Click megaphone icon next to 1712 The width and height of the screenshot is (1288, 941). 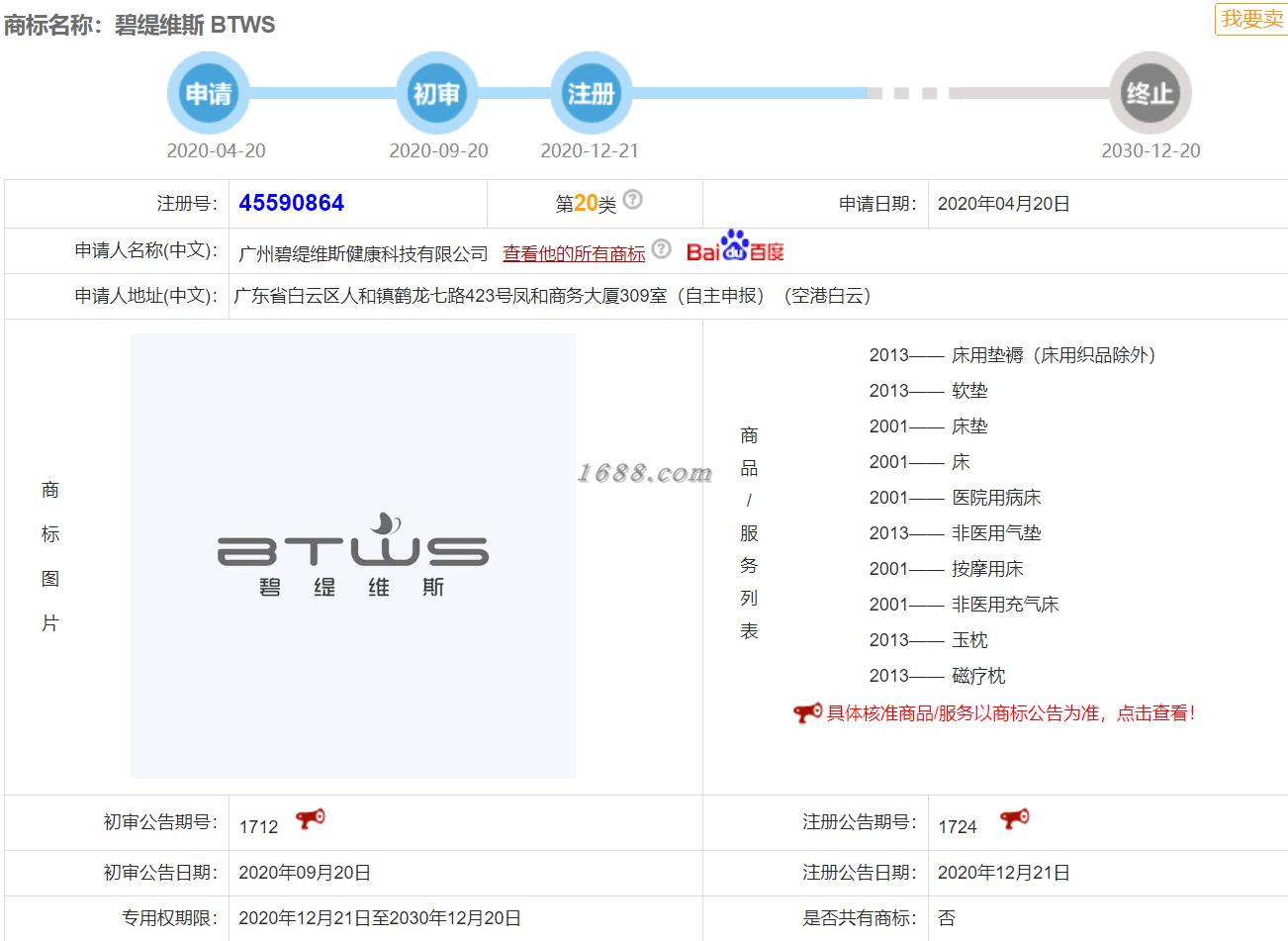[311, 820]
